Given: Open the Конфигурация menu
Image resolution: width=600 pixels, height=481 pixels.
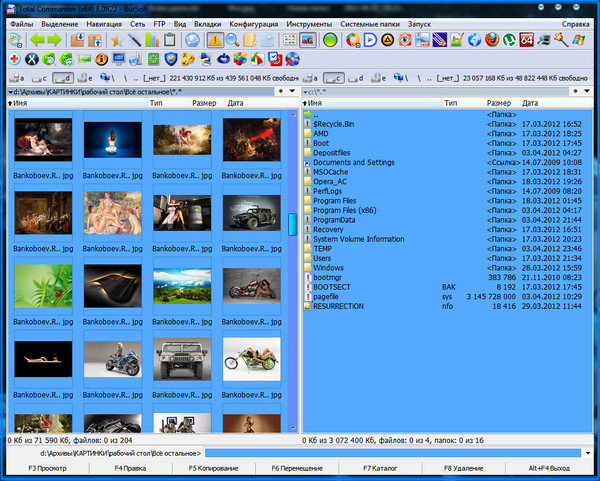Looking at the screenshot, I should click(253, 22).
